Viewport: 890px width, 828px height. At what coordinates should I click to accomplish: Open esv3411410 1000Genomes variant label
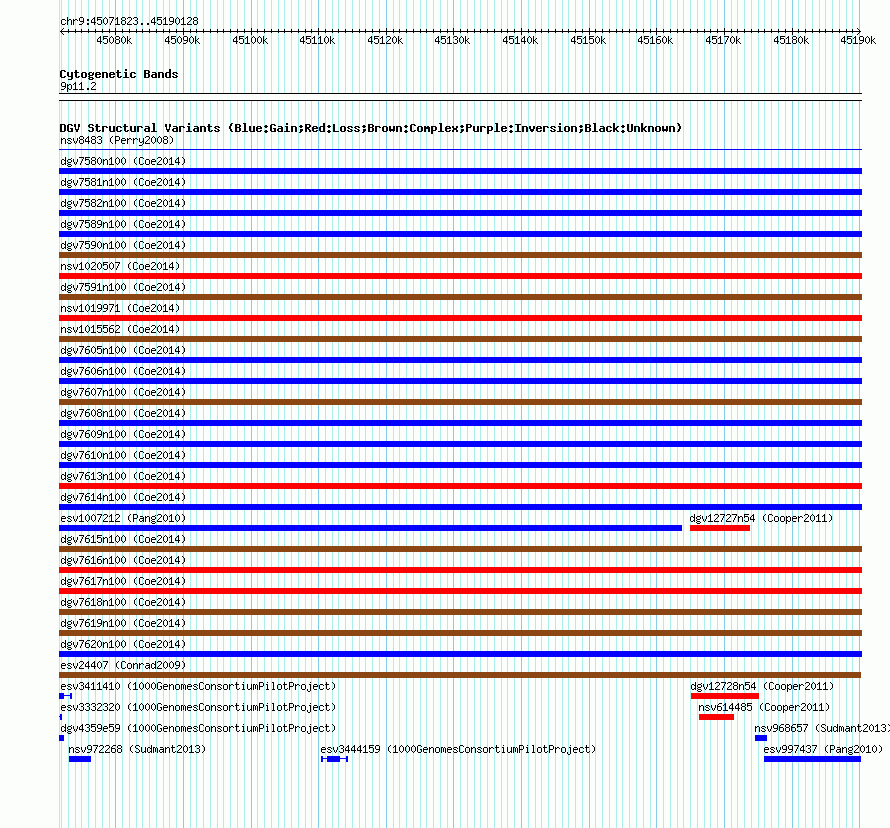(198, 686)
